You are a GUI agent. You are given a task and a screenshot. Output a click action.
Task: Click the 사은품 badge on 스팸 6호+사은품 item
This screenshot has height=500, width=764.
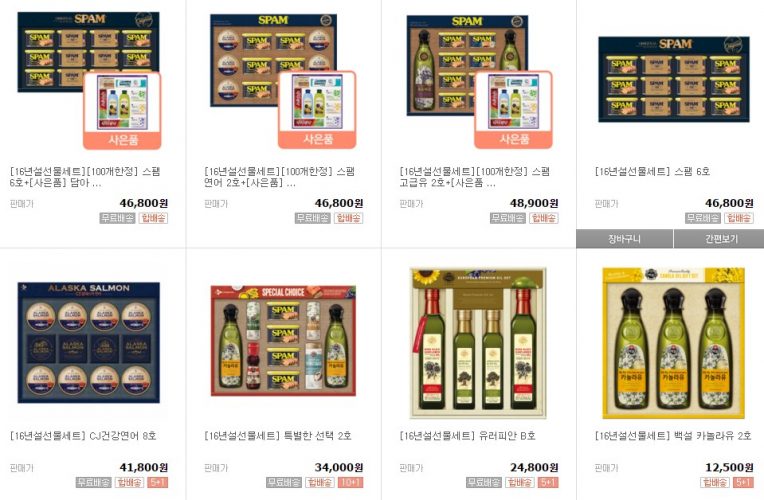[x=123, y=140]
